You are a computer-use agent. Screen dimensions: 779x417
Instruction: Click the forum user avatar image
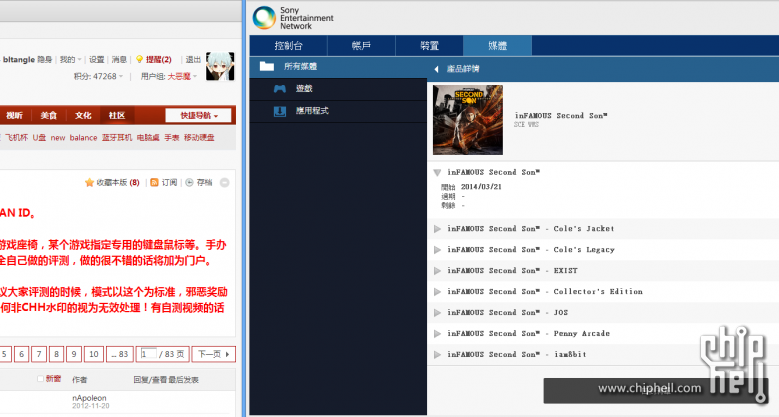click(x=220, y=66)
